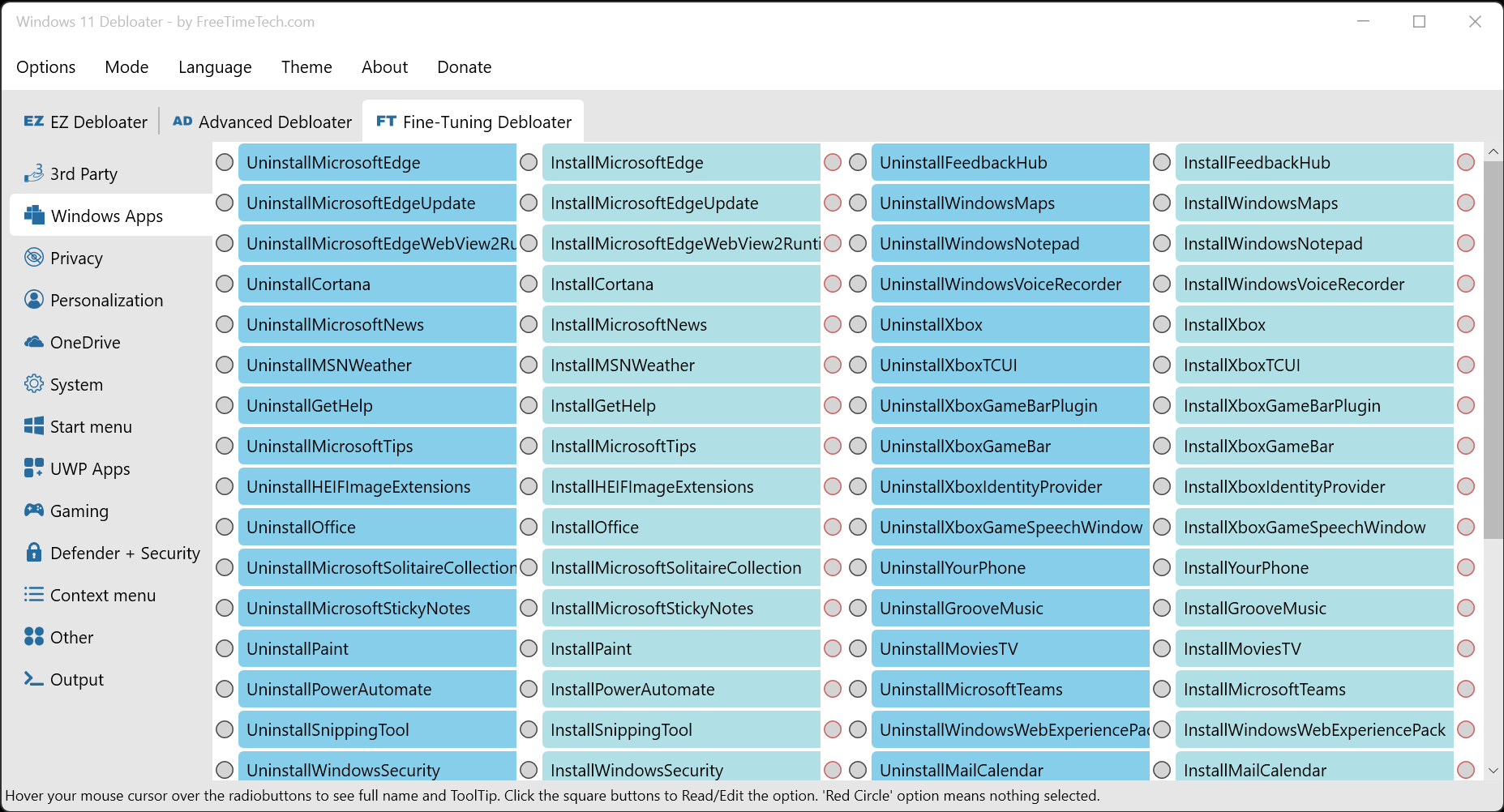Open the Theme menu
The width and height of the screenshot is (1504, 812).
coord(306,67)
